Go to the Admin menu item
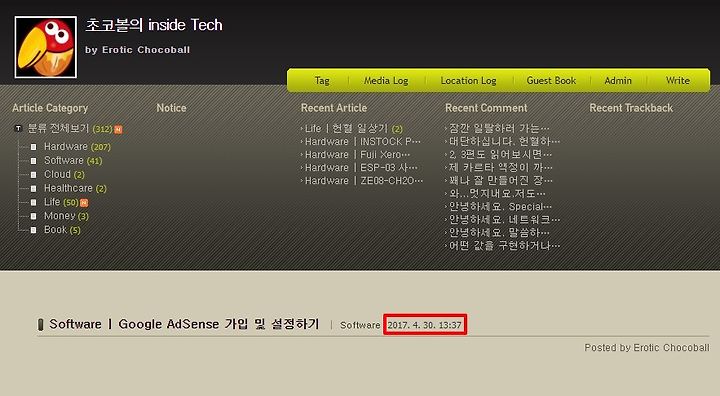Image resolution: width=720 pixels, height=396 pixels. [618, 80]
